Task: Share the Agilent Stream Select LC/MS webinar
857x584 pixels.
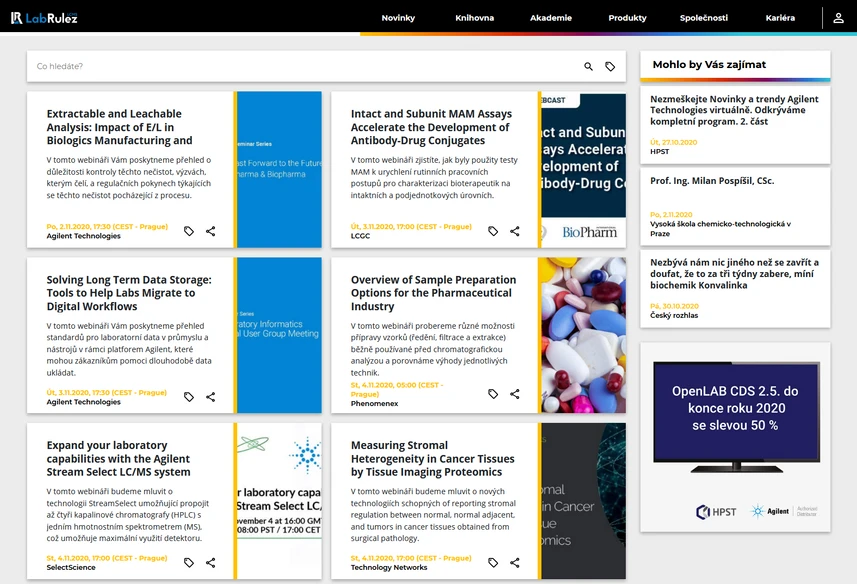Action: [x=210, y=562]
